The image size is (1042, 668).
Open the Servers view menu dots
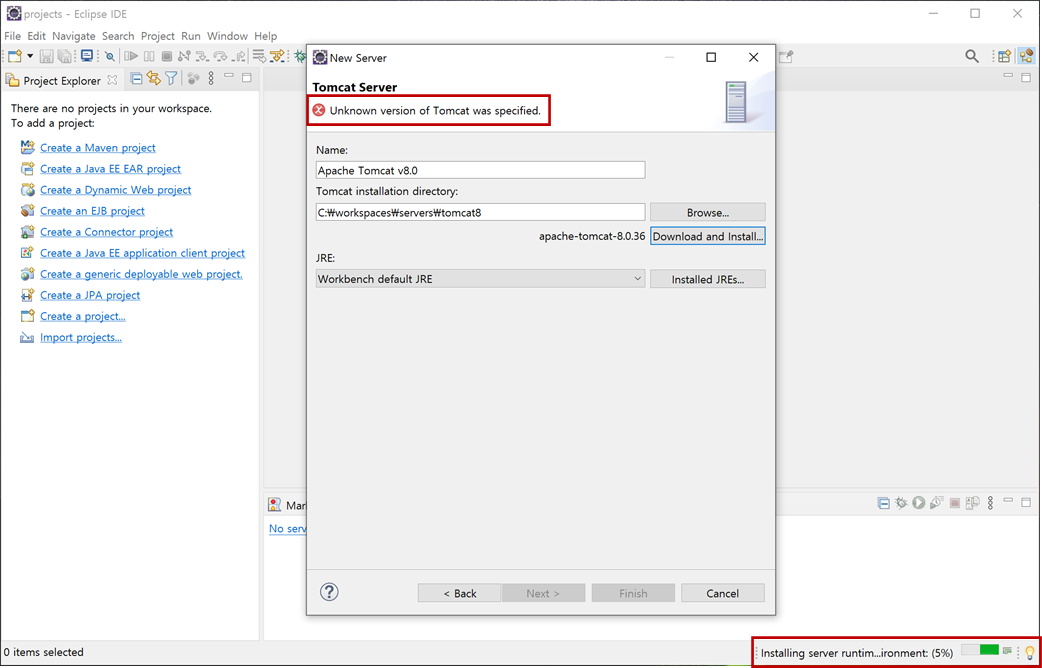(991, 503)
